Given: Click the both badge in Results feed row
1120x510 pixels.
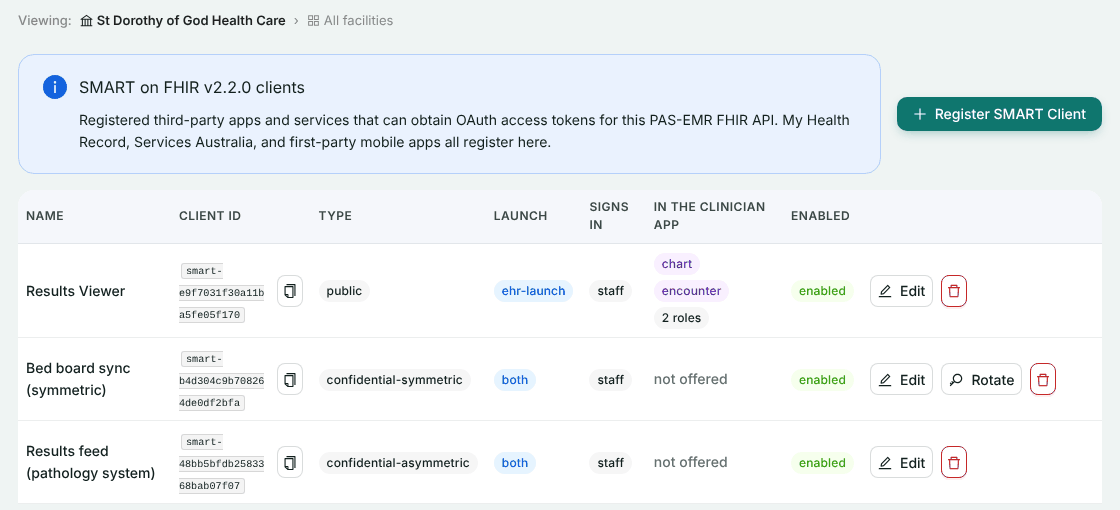Looking at the screenshot, I should pyautogui.click(x=514, y=462).
